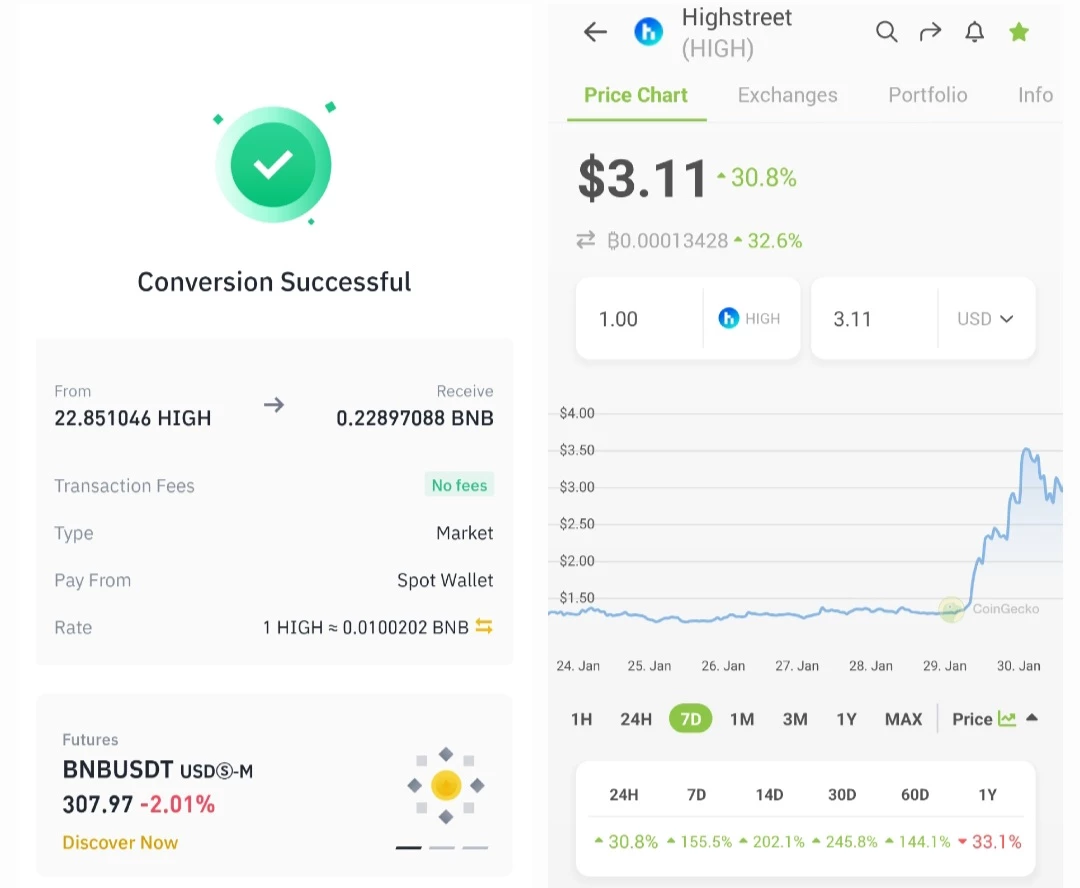Image resolution: width=1080 pixels, height=888 pixels.
Task: Switch to the Portfolio tab
Action: pos(928,95)
